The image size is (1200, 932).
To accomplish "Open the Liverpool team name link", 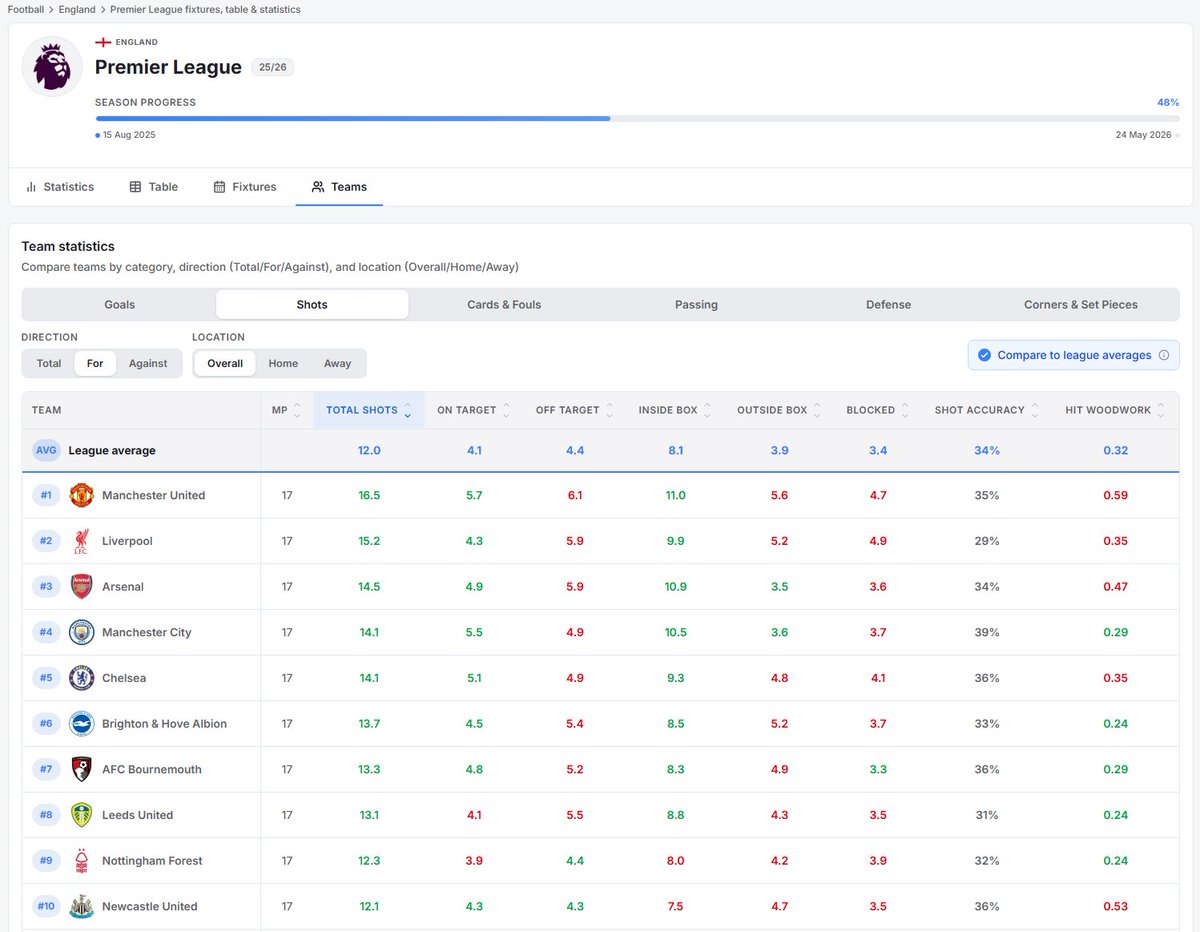I will click(127, 541).
